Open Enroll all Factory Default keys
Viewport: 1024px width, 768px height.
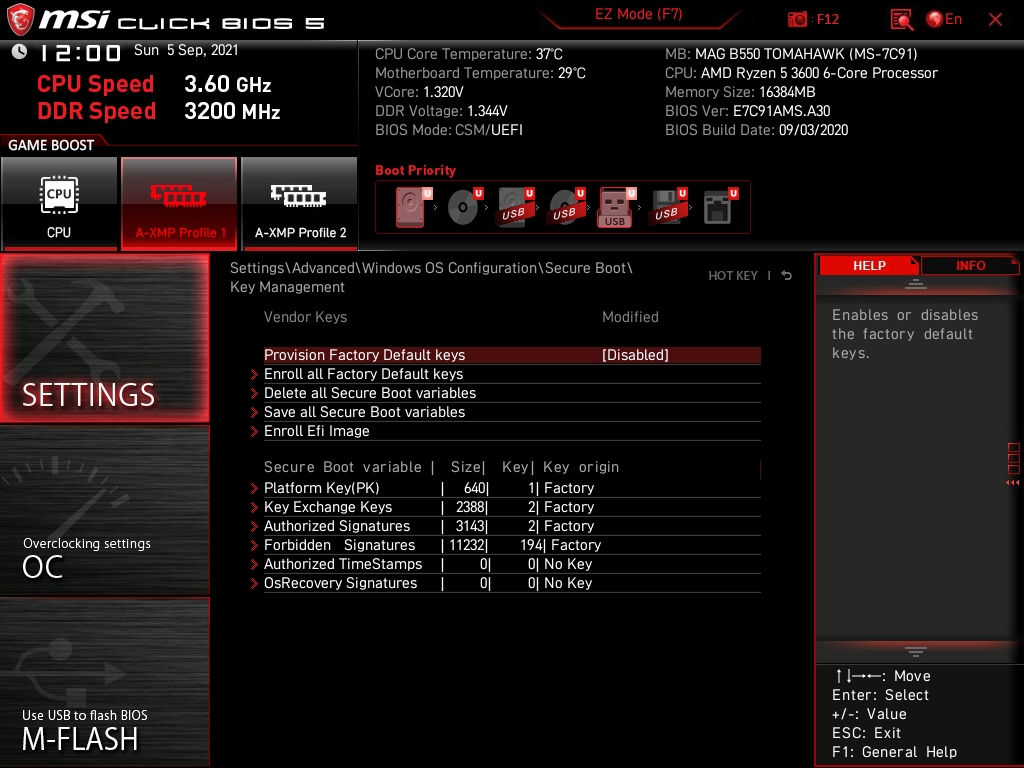pyautogui.click(x=512, y=374)
